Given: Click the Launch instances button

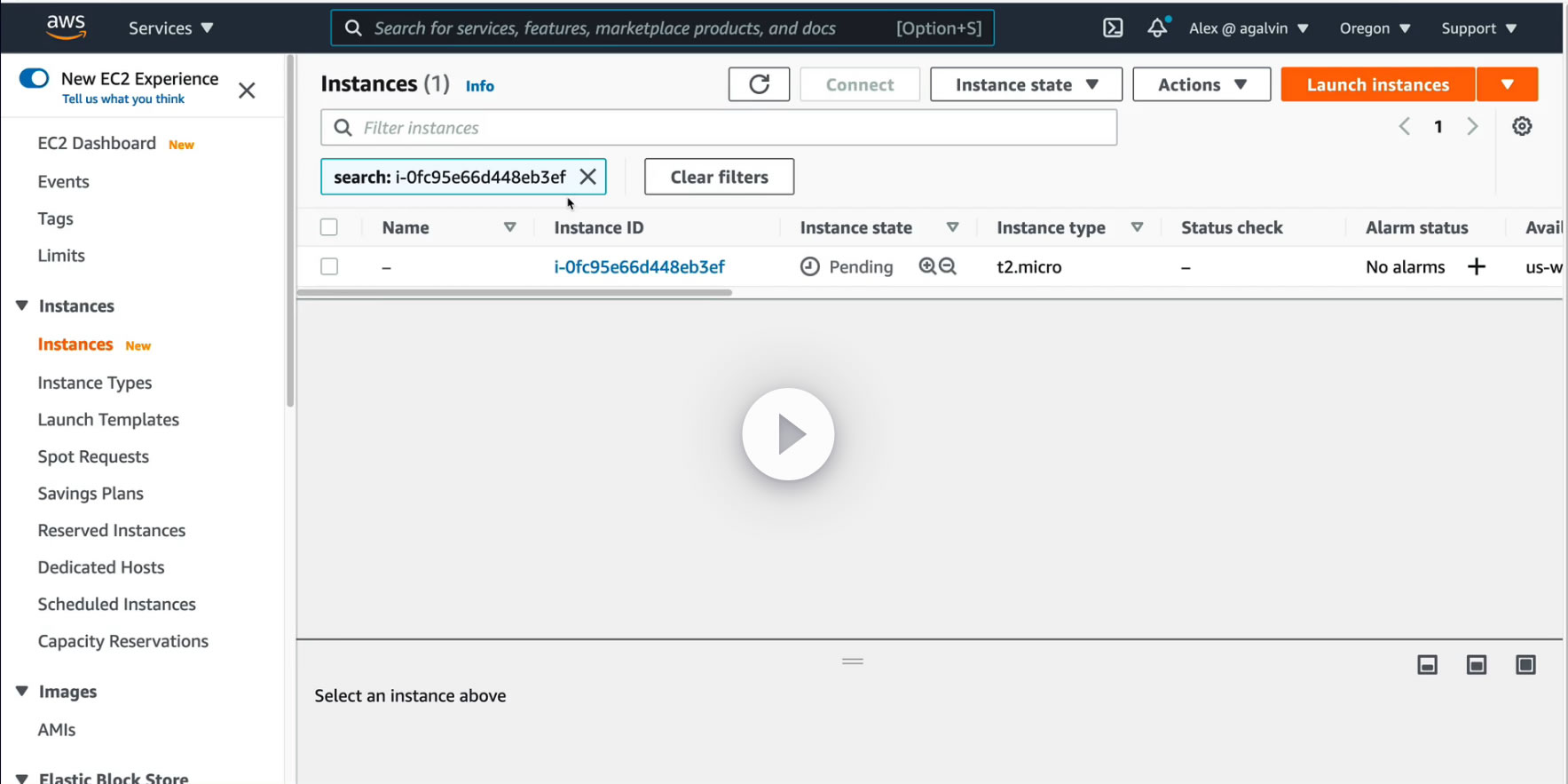Looking at the screenshot, I should point(1378,84).
